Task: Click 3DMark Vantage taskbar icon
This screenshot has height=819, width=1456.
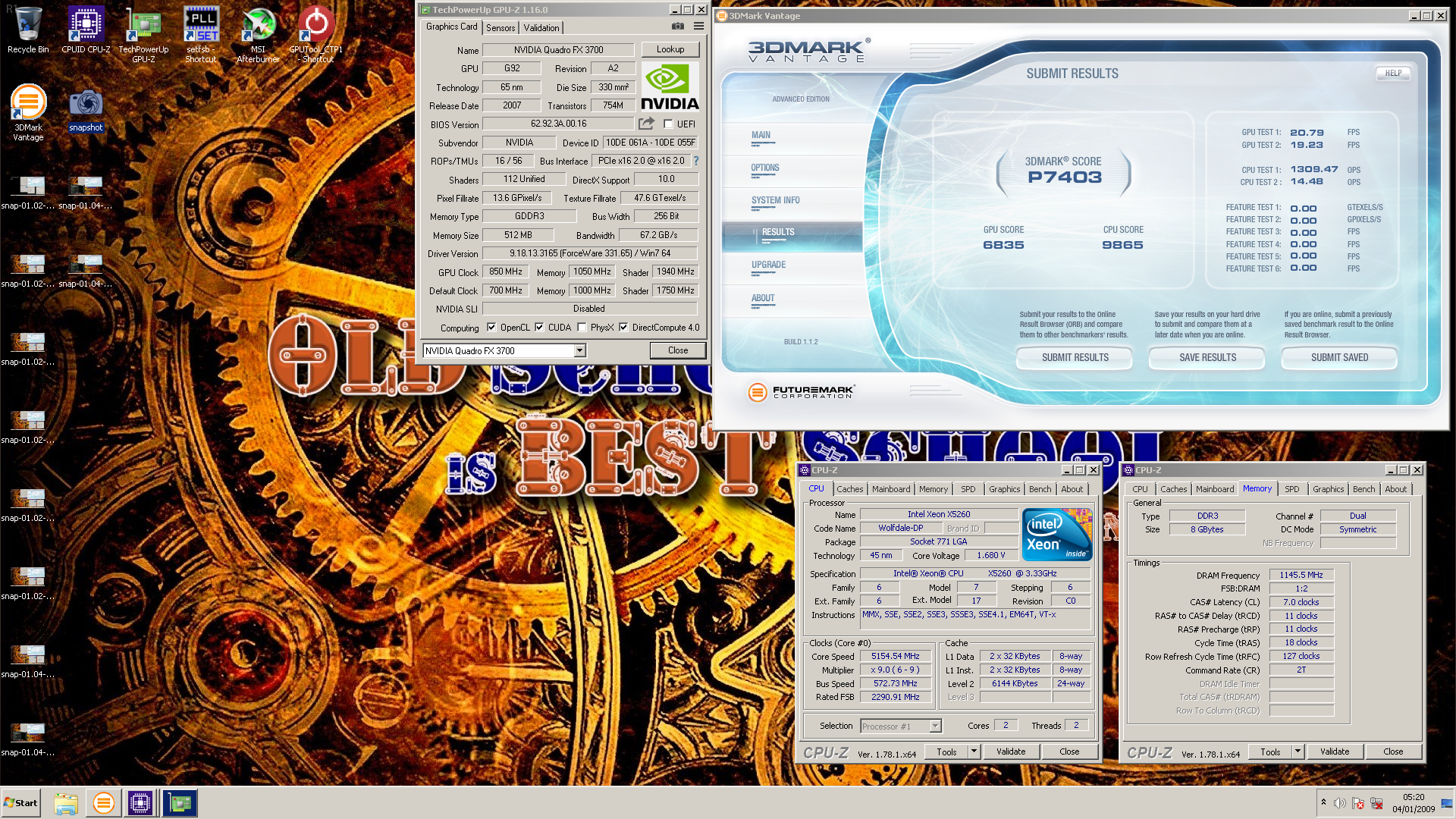Action: tap(103, 803)
